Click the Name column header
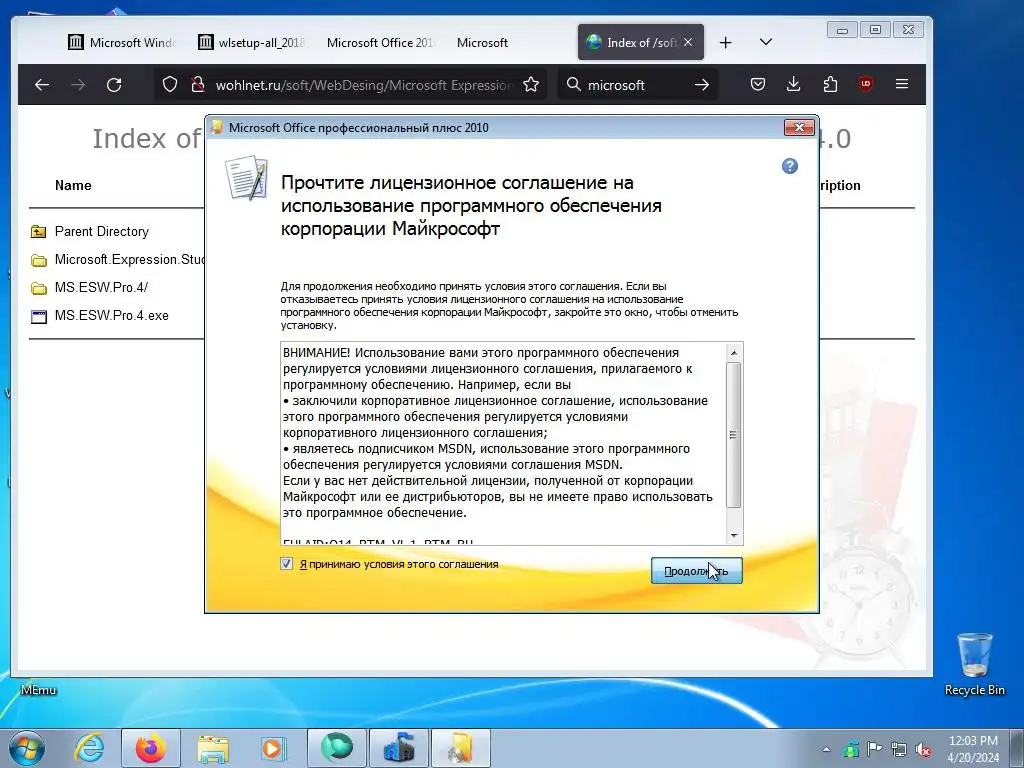Image resolution: width=1024 pixels, height=768 pixels. click(73, 185)
